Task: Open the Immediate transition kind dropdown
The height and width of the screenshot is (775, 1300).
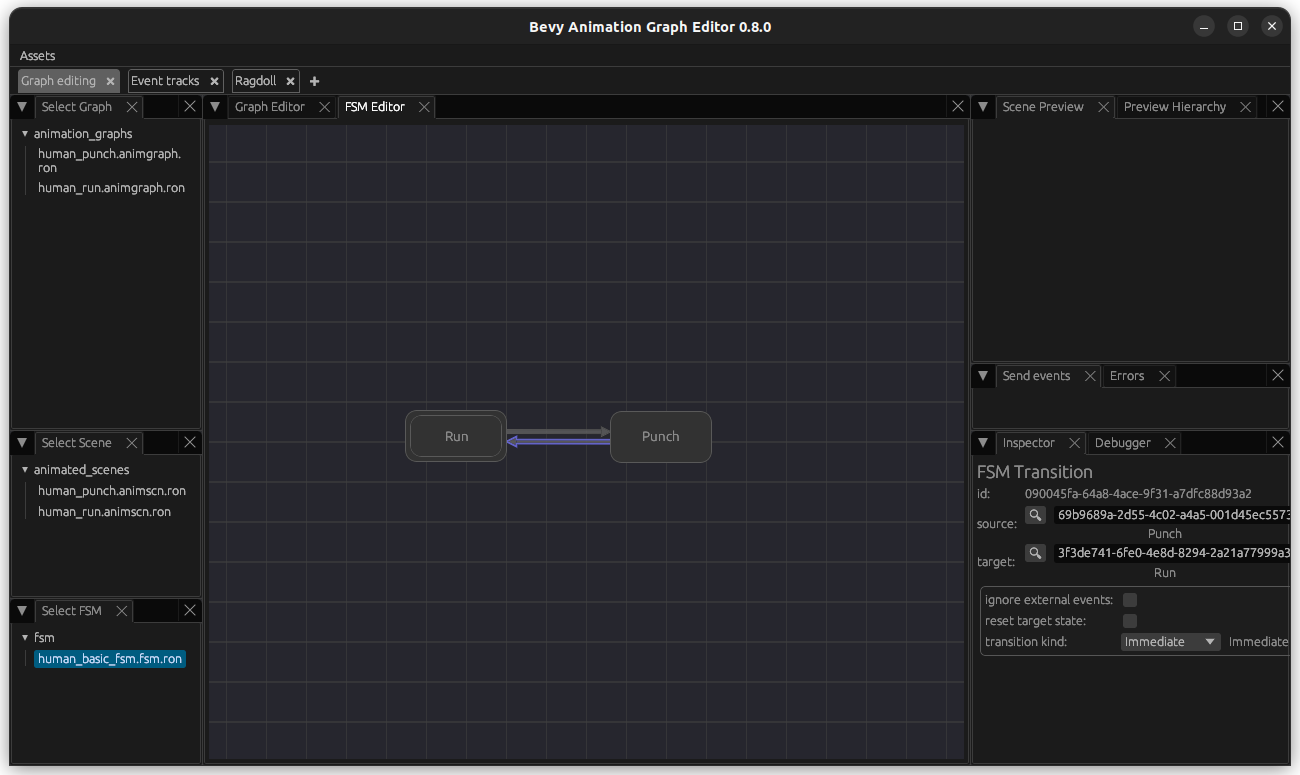Action: (1170, 641)
